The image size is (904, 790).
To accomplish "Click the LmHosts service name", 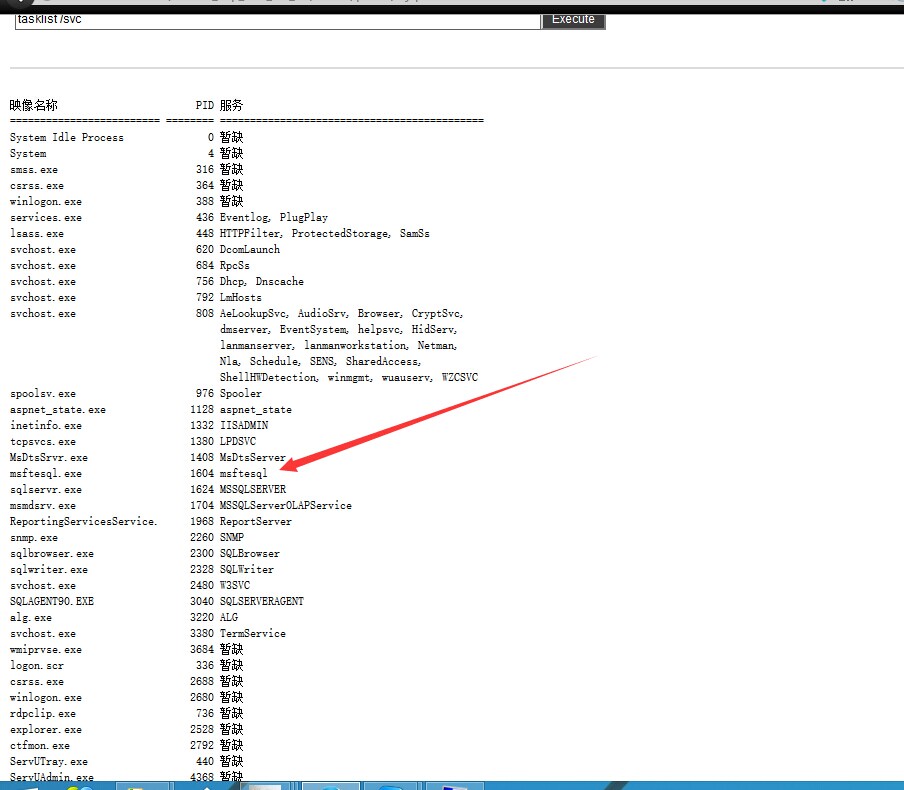I will pyautogui.click(x=240, y=298).
